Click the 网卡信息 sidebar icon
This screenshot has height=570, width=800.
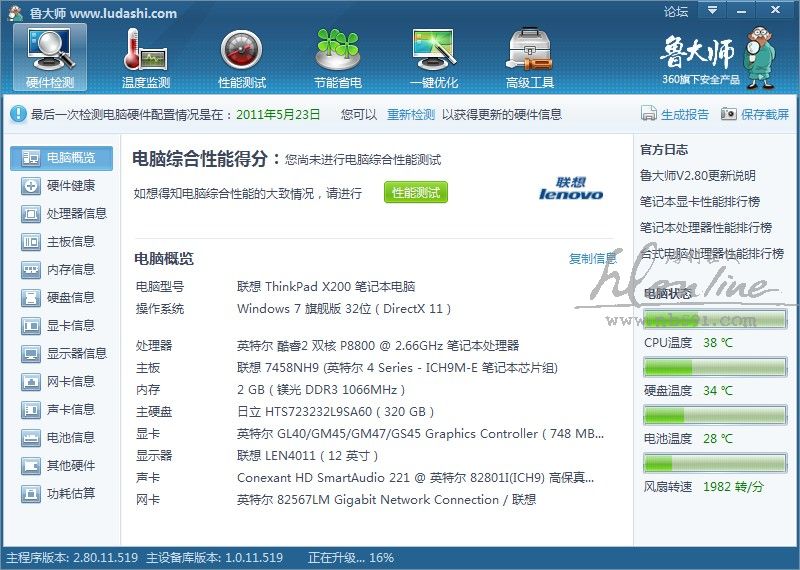click(31, 382)
